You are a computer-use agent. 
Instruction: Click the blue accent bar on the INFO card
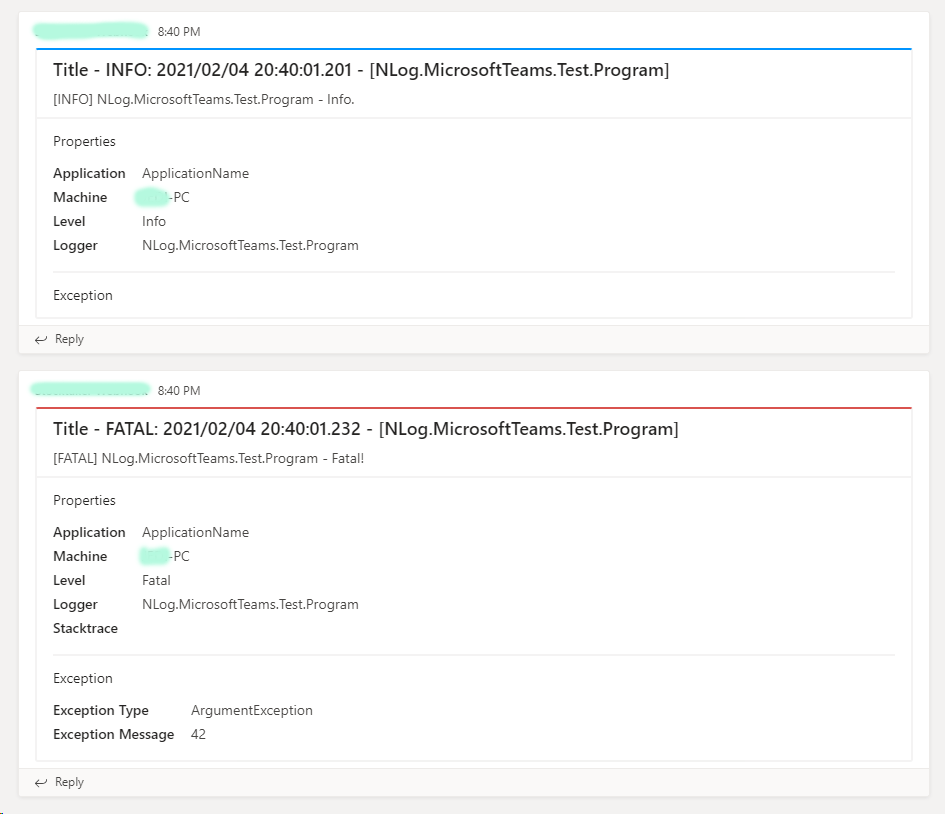(x=473, y=48)
